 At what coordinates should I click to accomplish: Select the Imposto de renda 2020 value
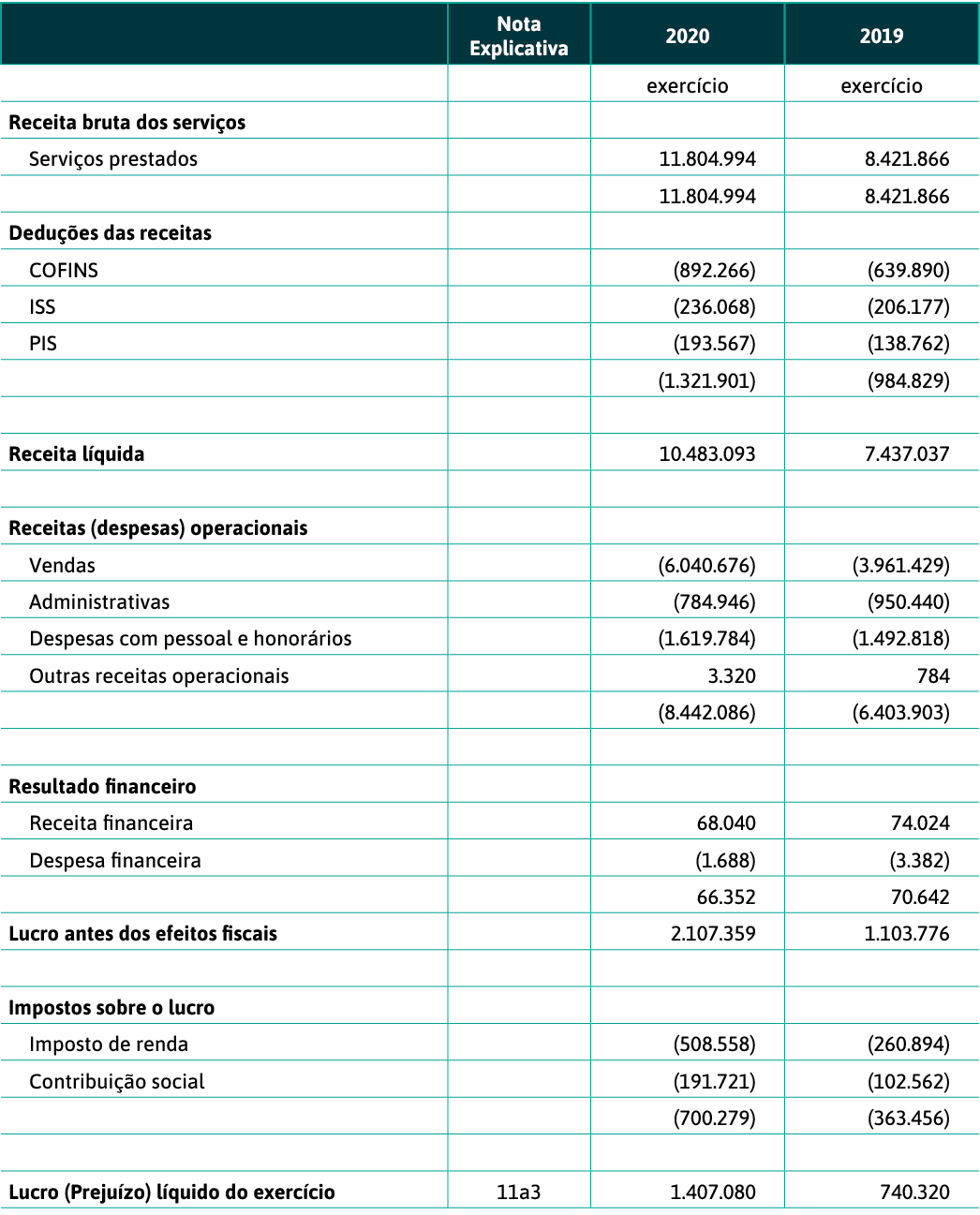[x=714, y=1045]
